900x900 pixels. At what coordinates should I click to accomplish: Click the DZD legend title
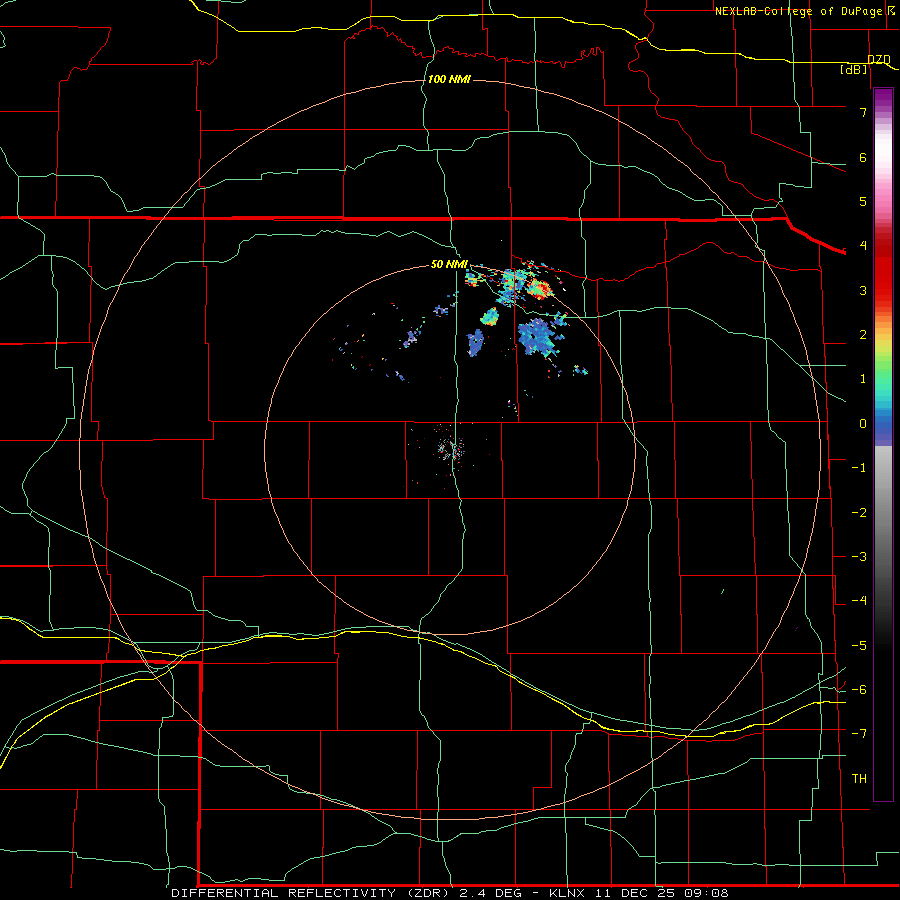(x=879, y=59)
